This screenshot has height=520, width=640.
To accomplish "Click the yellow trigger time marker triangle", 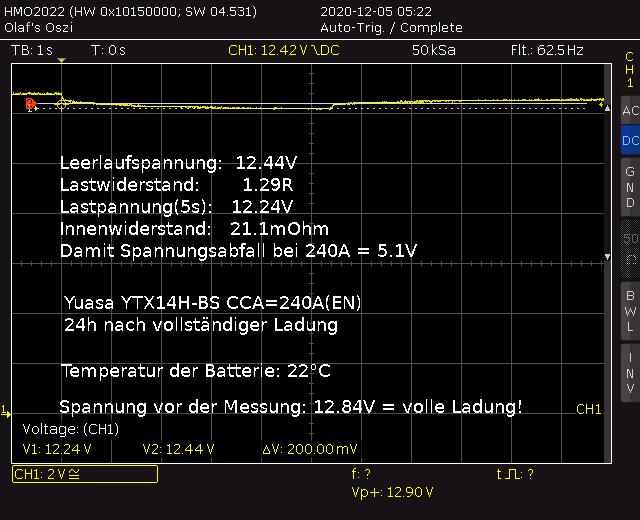I will coord(61,62).
